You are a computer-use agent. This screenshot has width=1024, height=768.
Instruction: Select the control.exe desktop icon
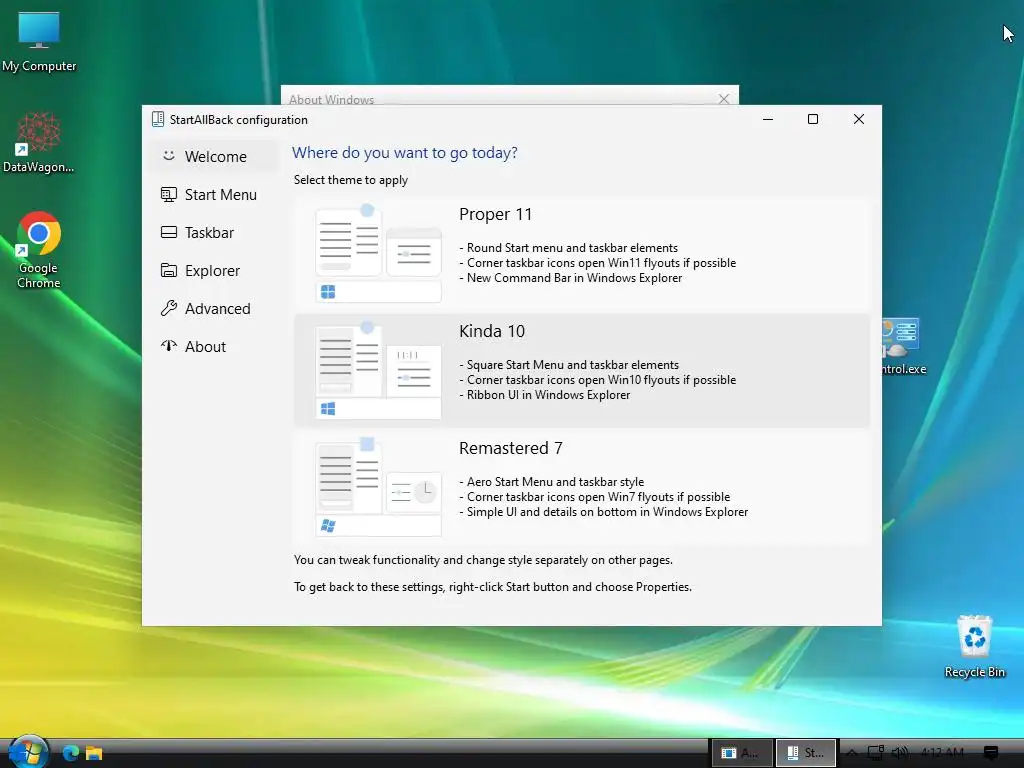tap(904, 346)
